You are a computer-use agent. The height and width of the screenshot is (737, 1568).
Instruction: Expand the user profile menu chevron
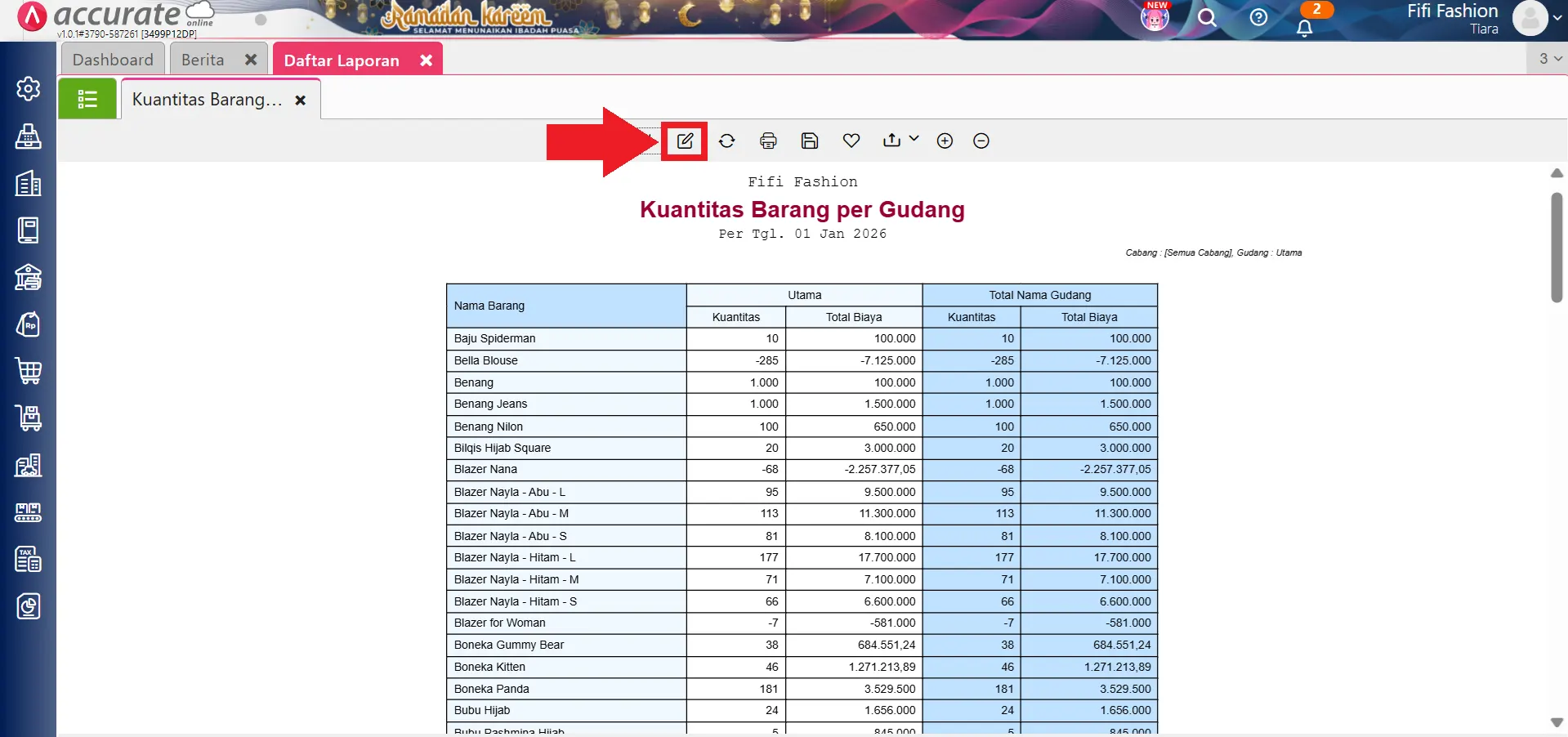click(1557, 18)
